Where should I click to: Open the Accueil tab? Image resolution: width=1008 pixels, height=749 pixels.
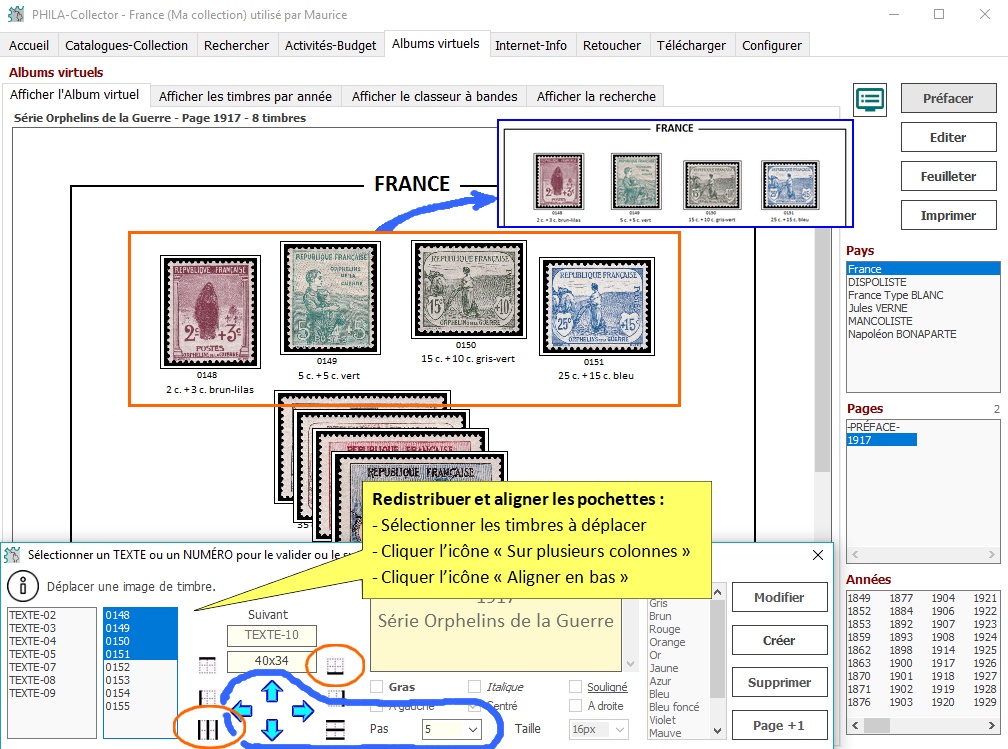coord(29,46)
